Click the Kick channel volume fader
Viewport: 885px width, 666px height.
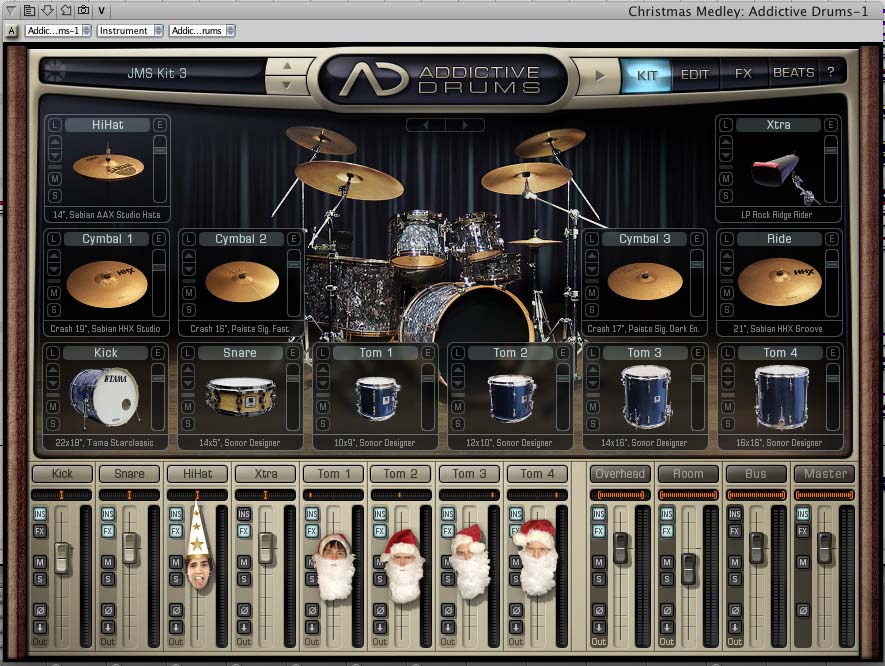(62, 558)
